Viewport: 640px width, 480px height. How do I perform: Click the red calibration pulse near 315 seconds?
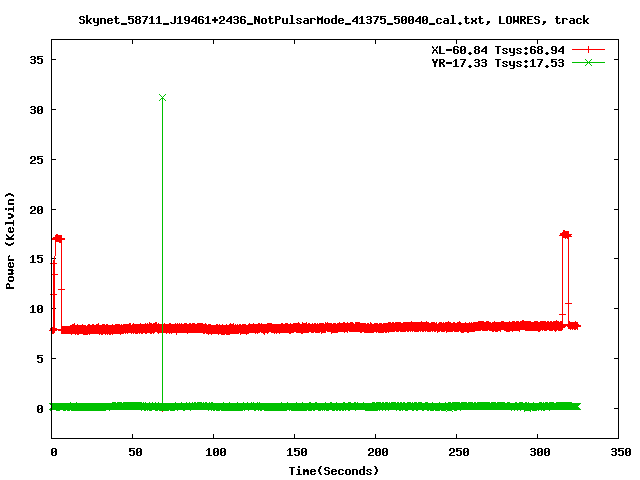565,280
